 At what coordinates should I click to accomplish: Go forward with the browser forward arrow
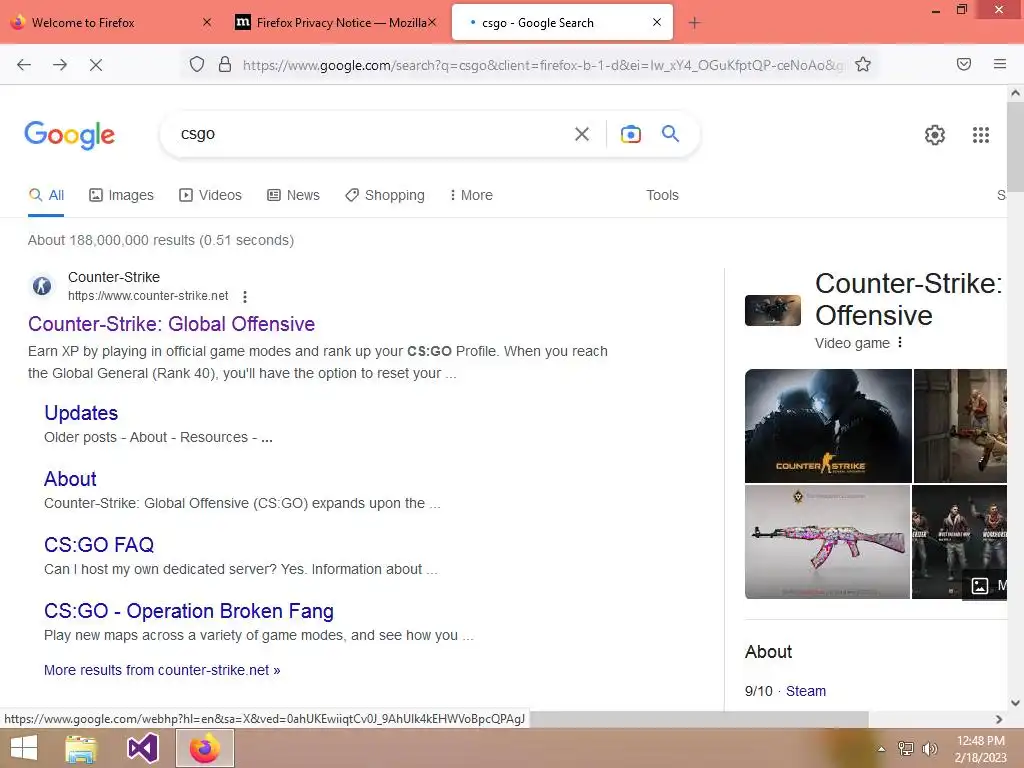(60, 65)
